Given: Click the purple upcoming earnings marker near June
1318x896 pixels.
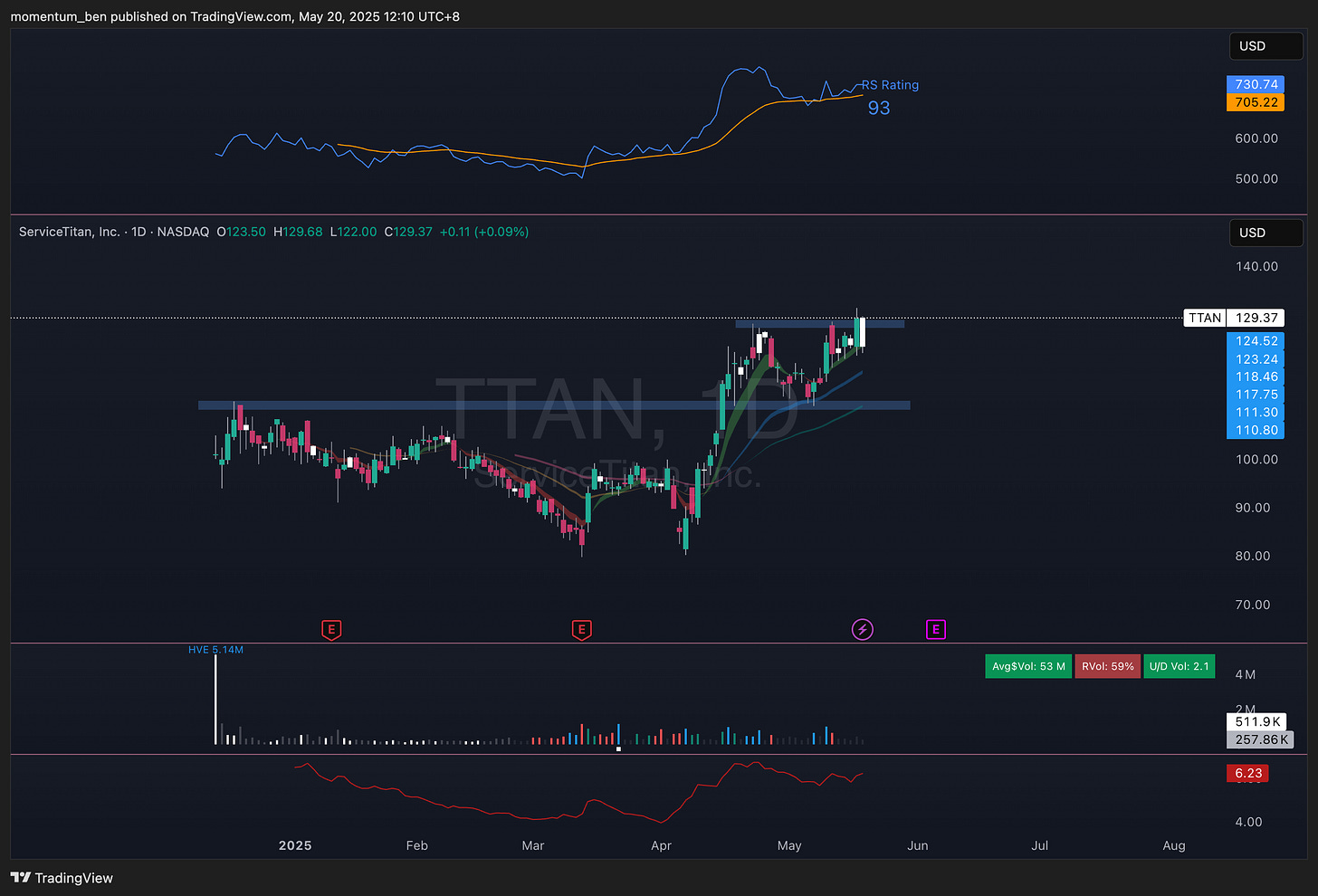Looking at the screenshot, I should tap(936, 629).
